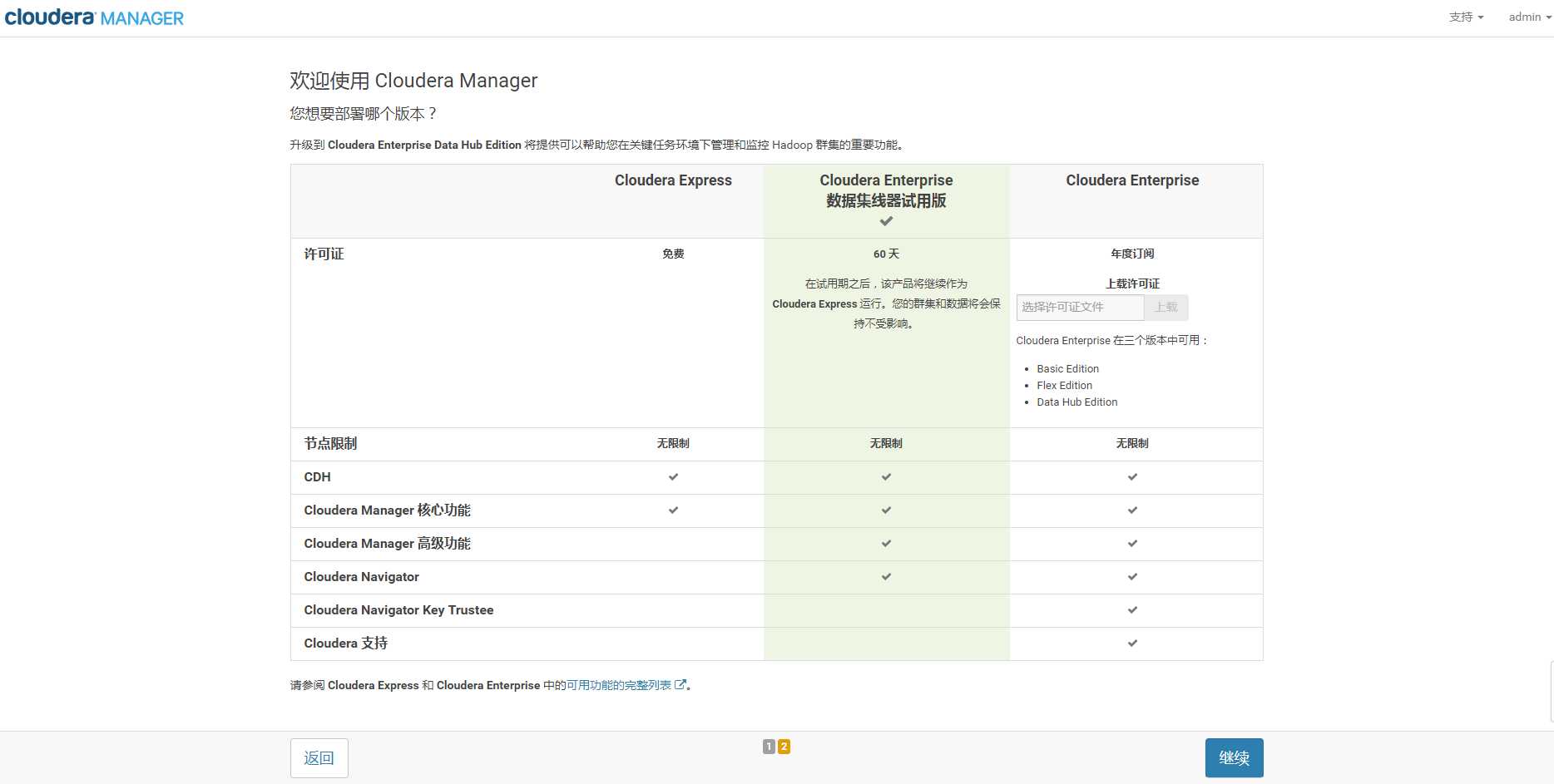Open the Cloudera Manager logo home link
This screenshot has height=784, width=1554.
[x=94, y=17]
